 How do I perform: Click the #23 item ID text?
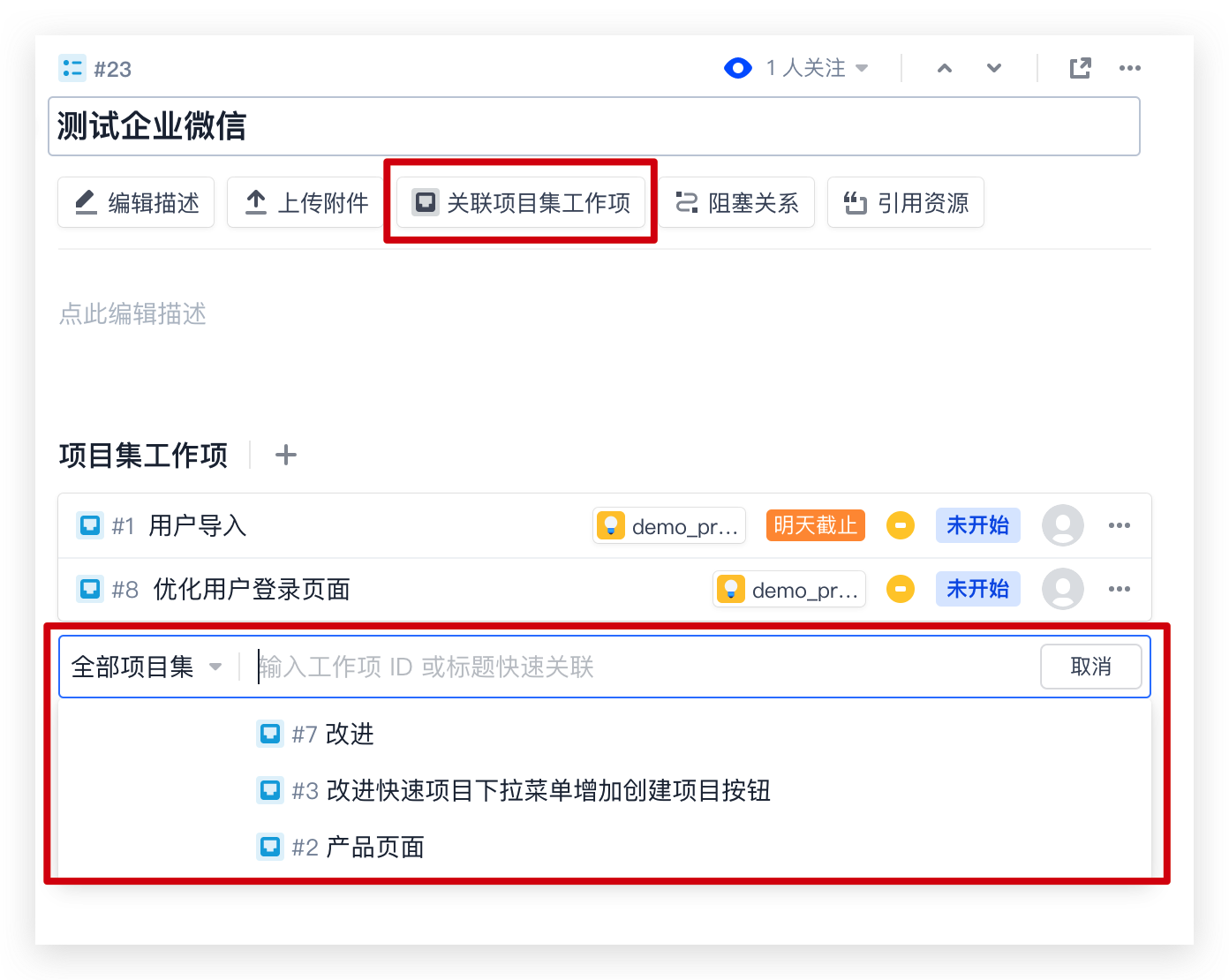pos(113,69)
